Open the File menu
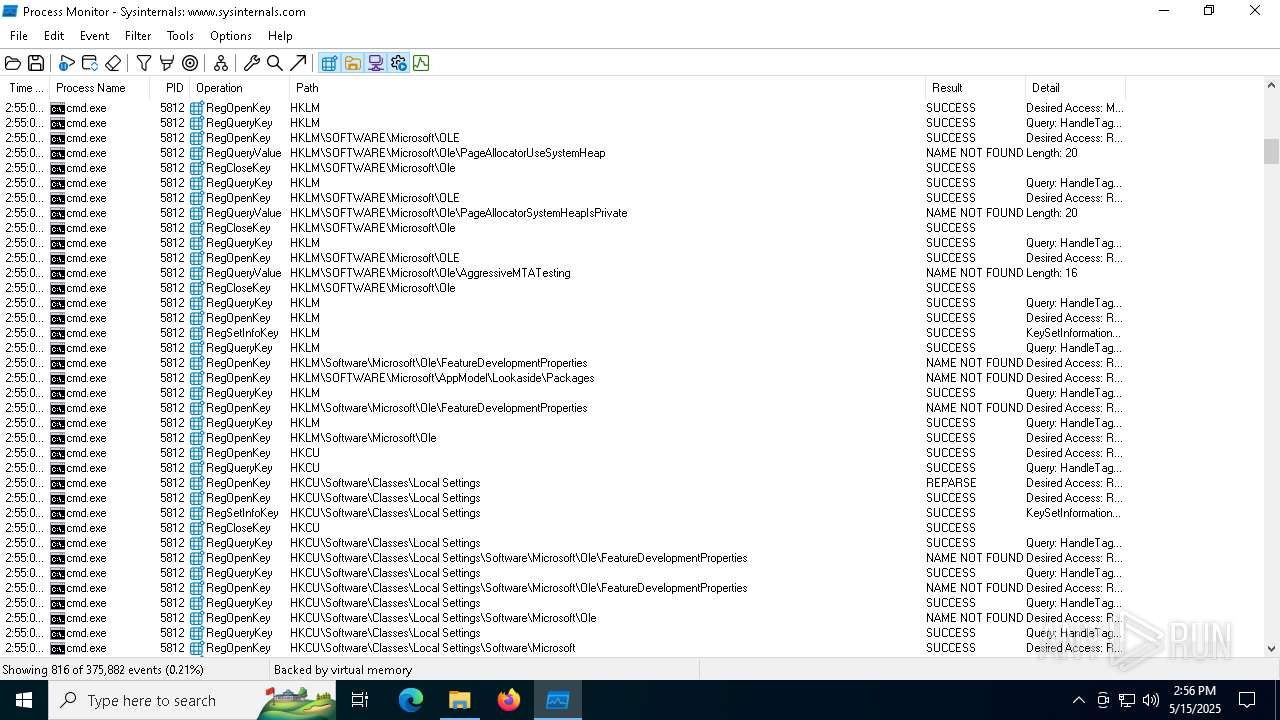 (19, 35)
